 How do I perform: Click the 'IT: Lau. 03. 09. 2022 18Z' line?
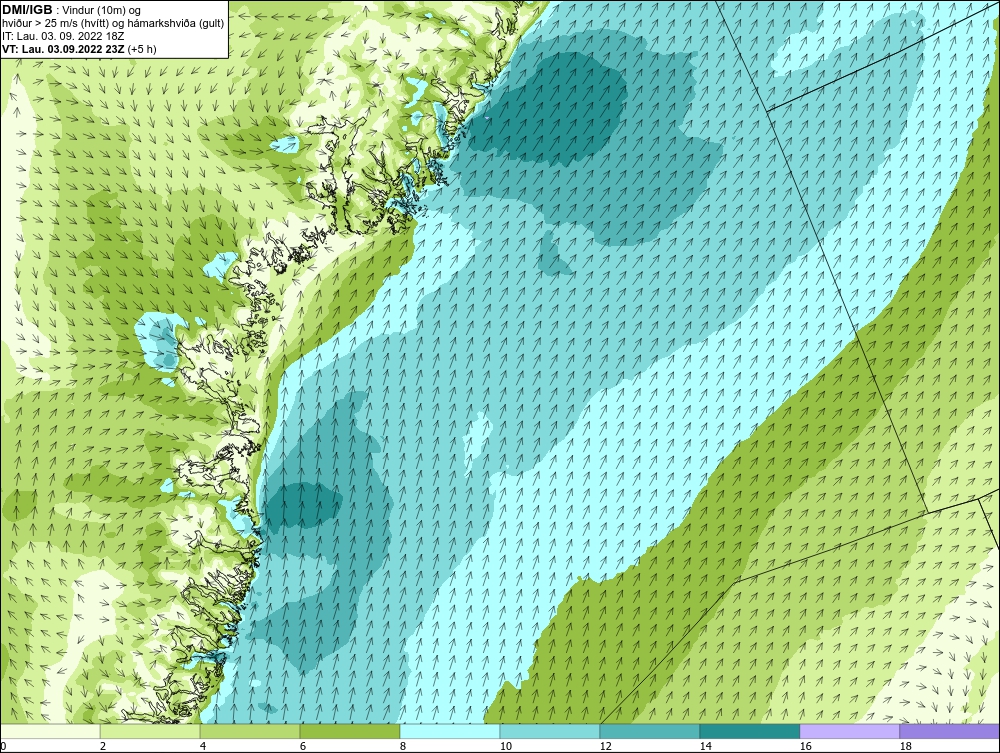click(x=62, y=36)
